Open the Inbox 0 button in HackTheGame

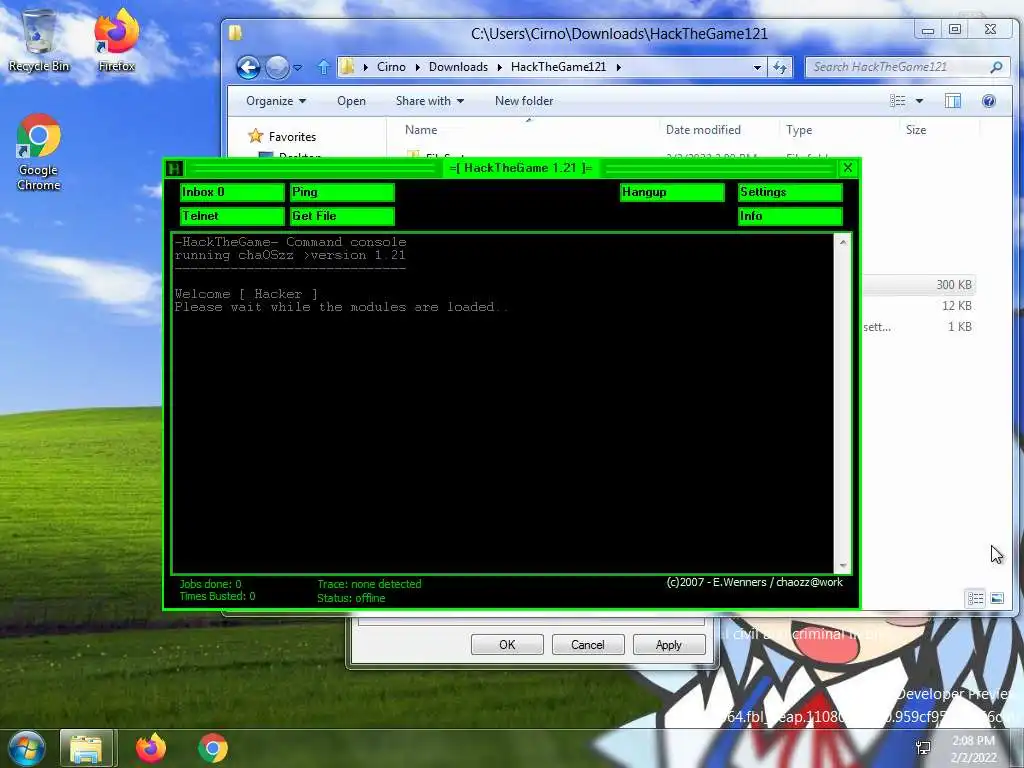(x=232, y=192)
